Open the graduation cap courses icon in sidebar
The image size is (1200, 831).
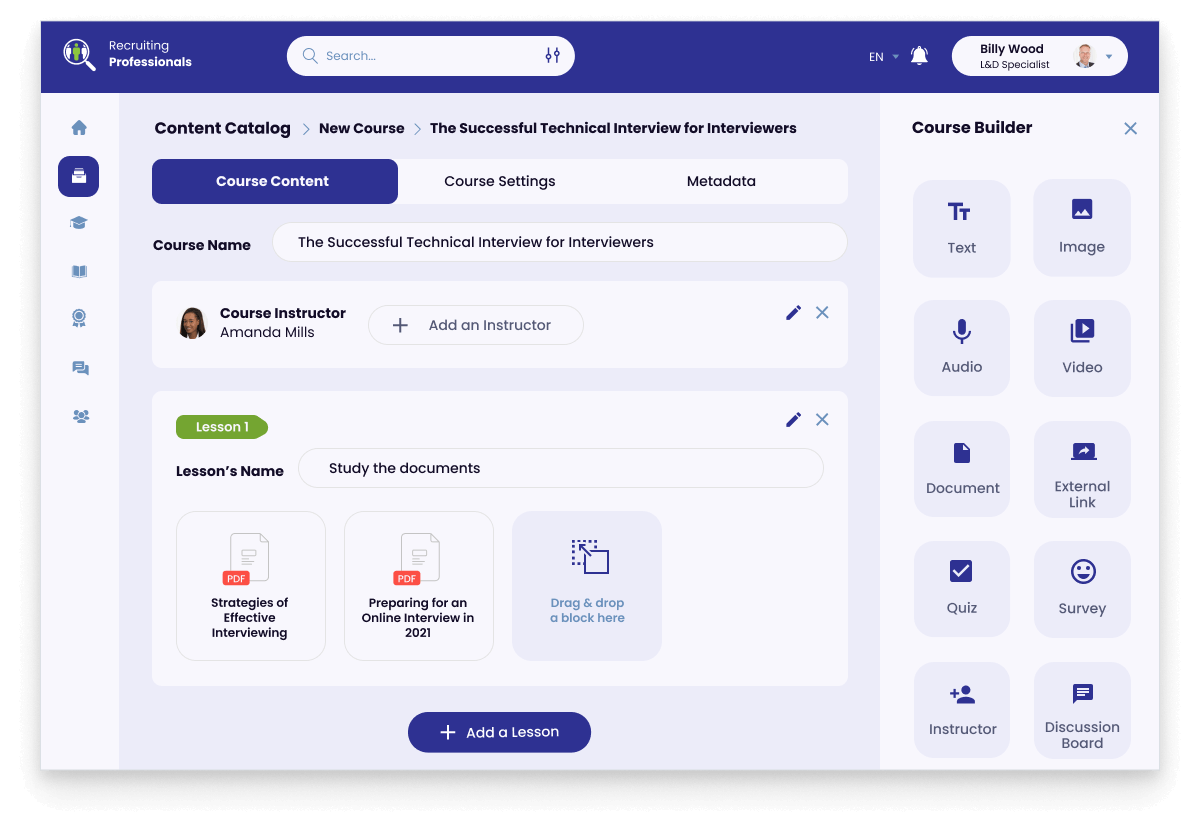click(x=79, y=223)
